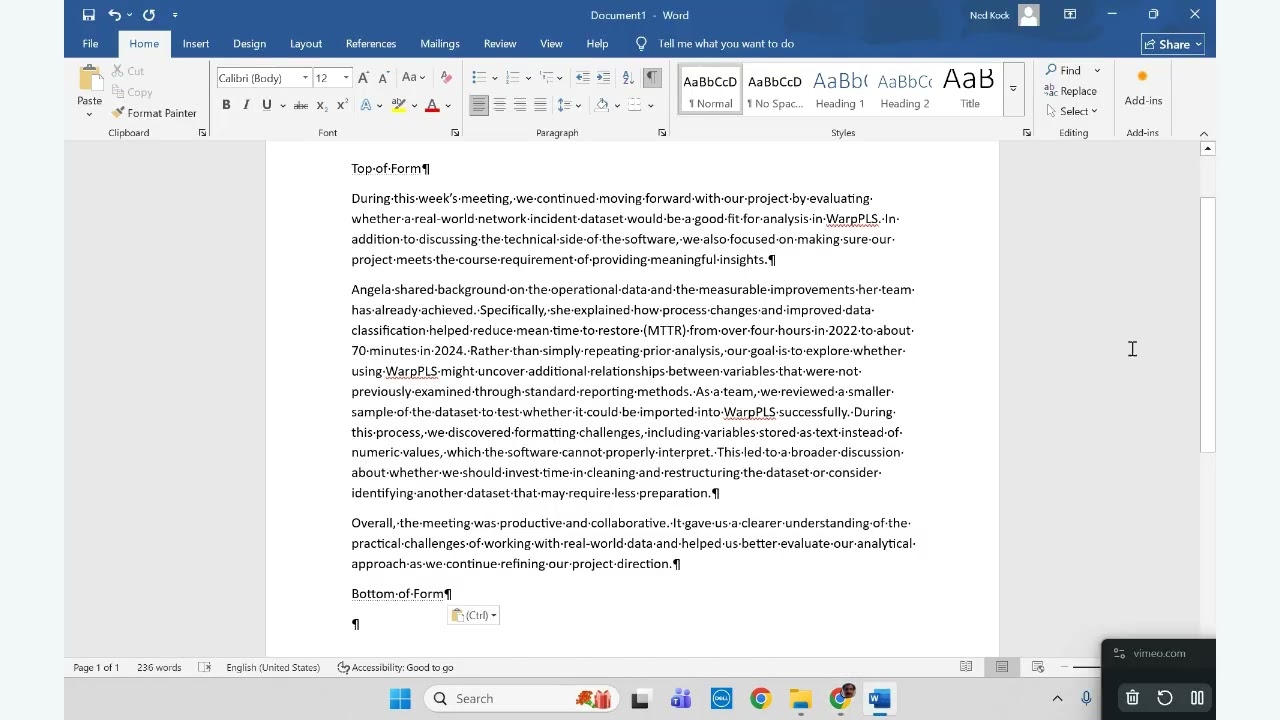Pause the recording in the vimeo panel
The image size is (1280, 720).
pyautogui.click(x=1197, y=698)
